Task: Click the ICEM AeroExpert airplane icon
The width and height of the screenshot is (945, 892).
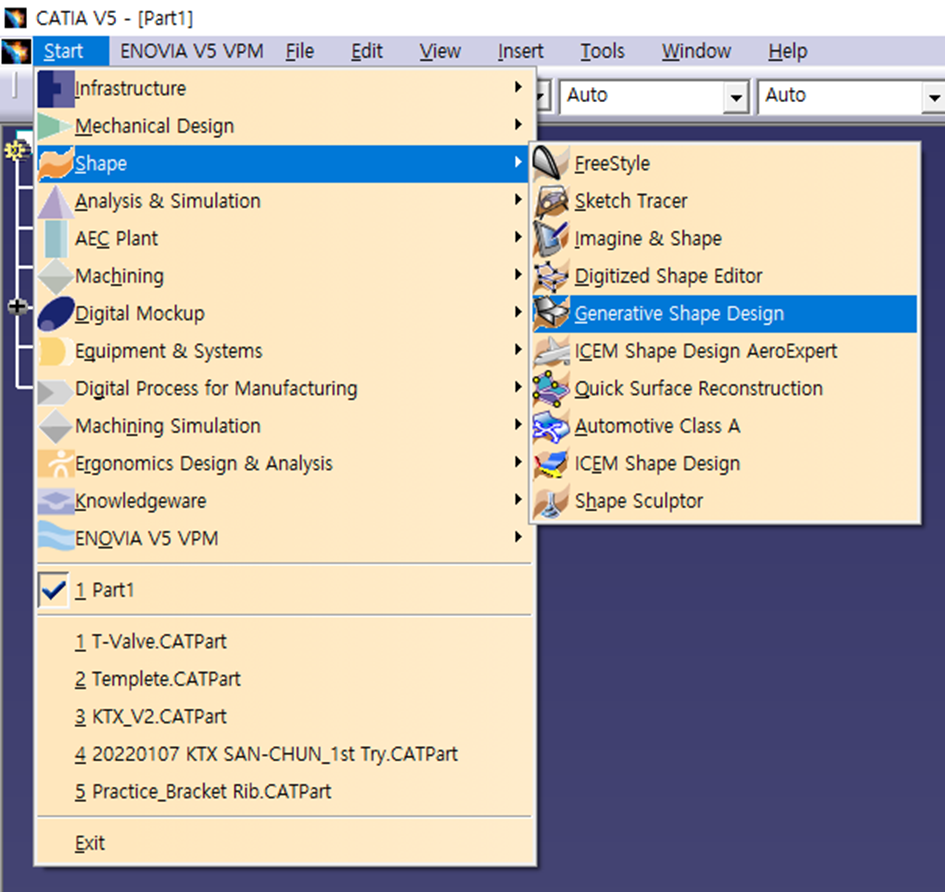Action: point(551,351)
